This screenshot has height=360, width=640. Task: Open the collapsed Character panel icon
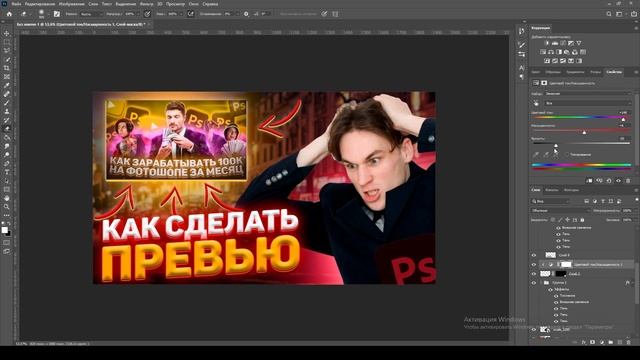pyautogui.click(x=522, y=67)
